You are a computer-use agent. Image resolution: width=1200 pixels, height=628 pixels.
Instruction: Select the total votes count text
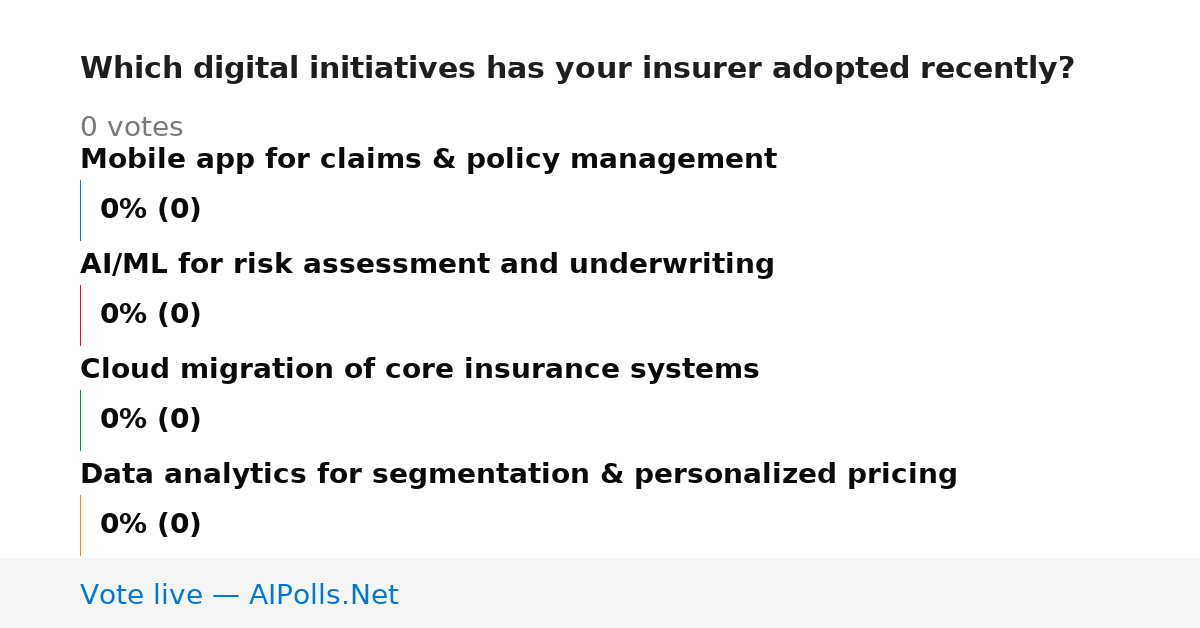click(x=131, y=128)
